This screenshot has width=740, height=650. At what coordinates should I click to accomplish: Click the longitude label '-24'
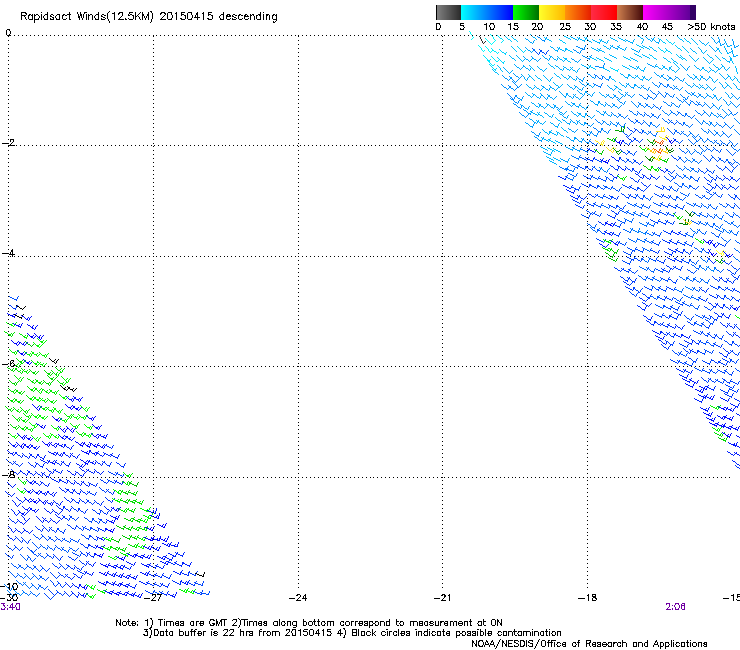tap(298, 598)
